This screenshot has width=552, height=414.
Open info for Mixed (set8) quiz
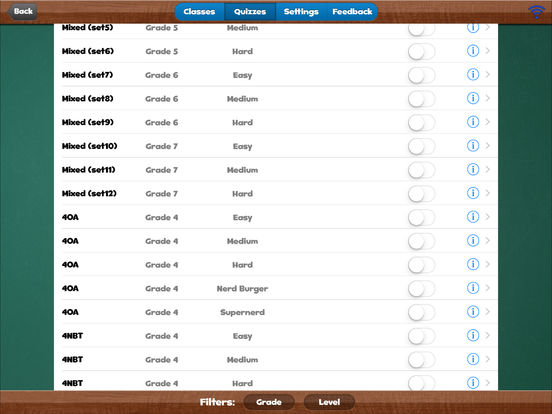(x=473, y=98)
